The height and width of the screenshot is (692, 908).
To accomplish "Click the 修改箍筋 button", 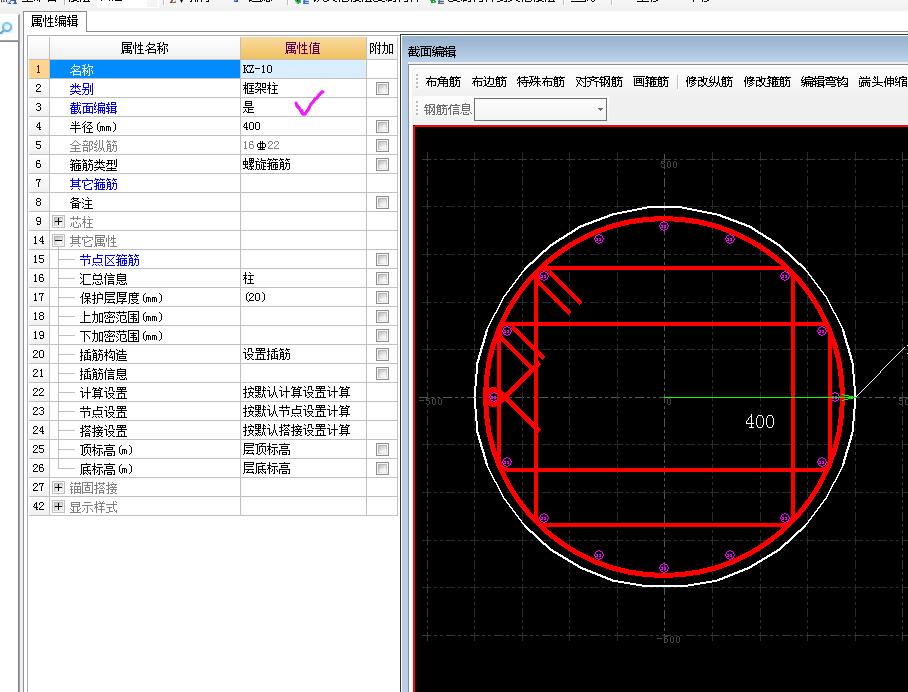I will [767, 82].
